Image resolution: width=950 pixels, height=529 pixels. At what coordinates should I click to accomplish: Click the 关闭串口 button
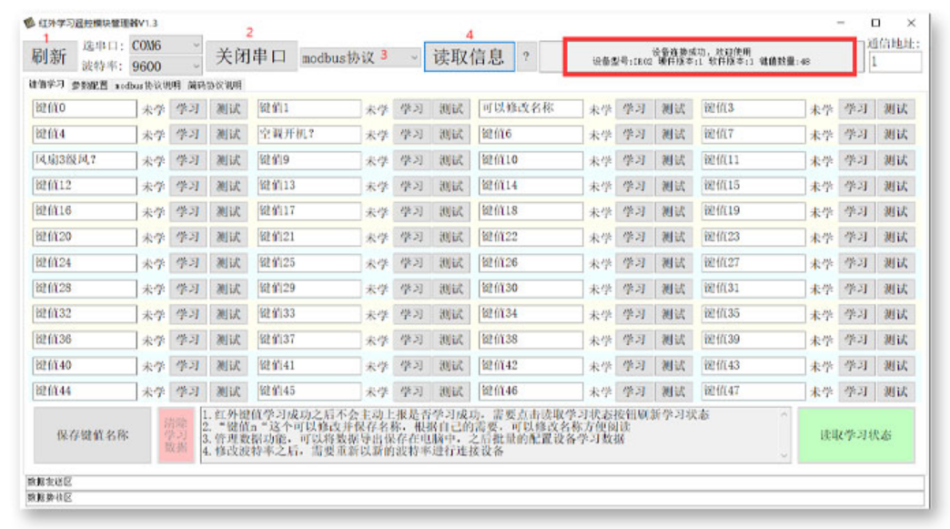click(x=251, y=56)
